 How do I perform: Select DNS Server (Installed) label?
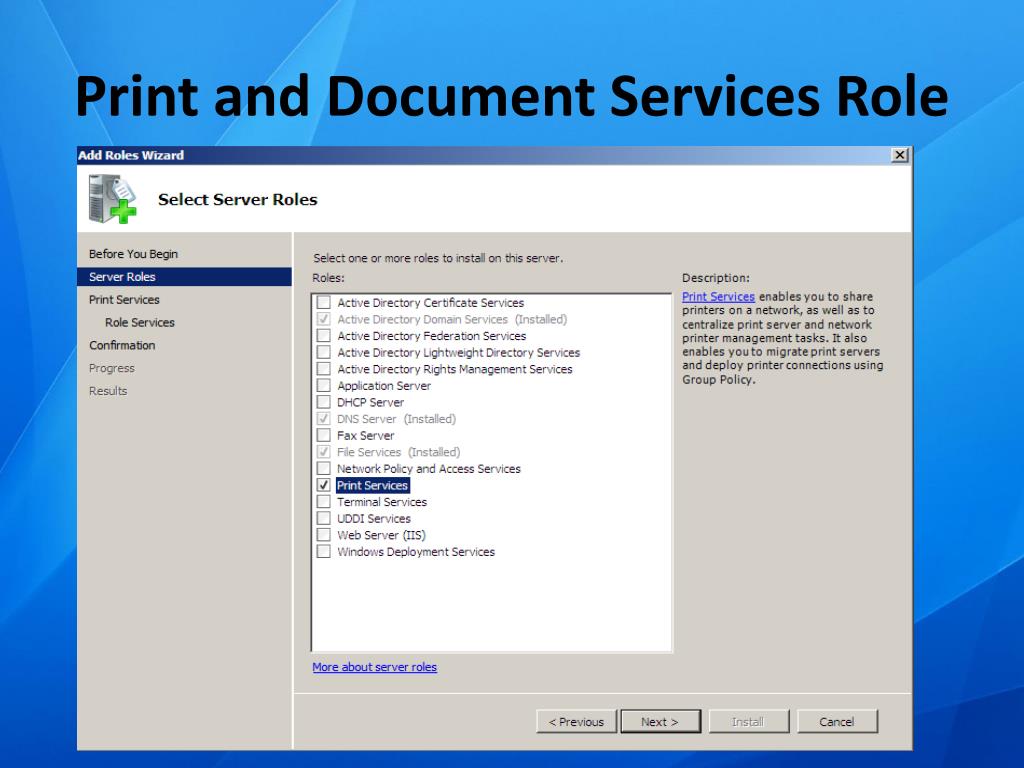coord(396,419)
